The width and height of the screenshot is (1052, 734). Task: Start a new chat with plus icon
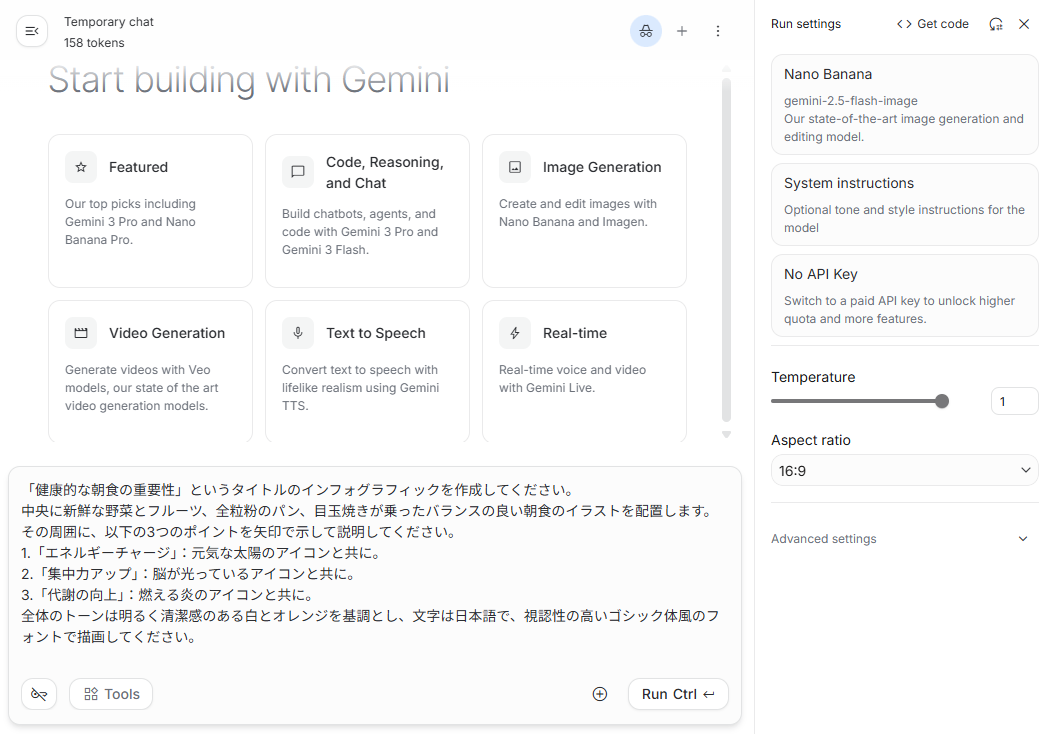(x=682, y=31)
